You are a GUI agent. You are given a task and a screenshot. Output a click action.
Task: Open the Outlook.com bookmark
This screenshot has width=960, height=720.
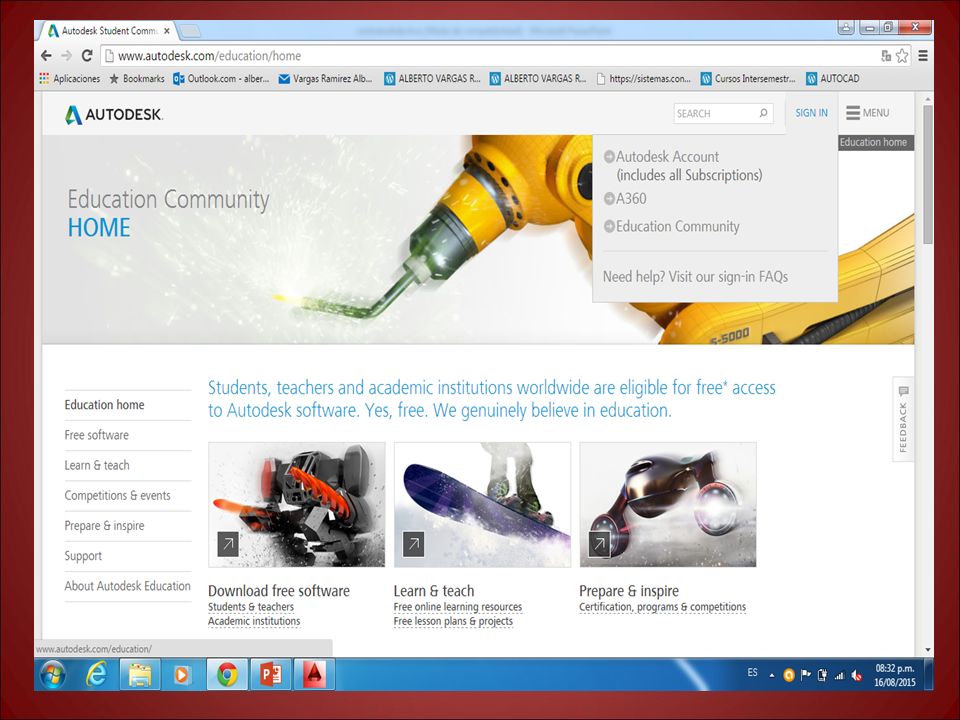(221, 78)
